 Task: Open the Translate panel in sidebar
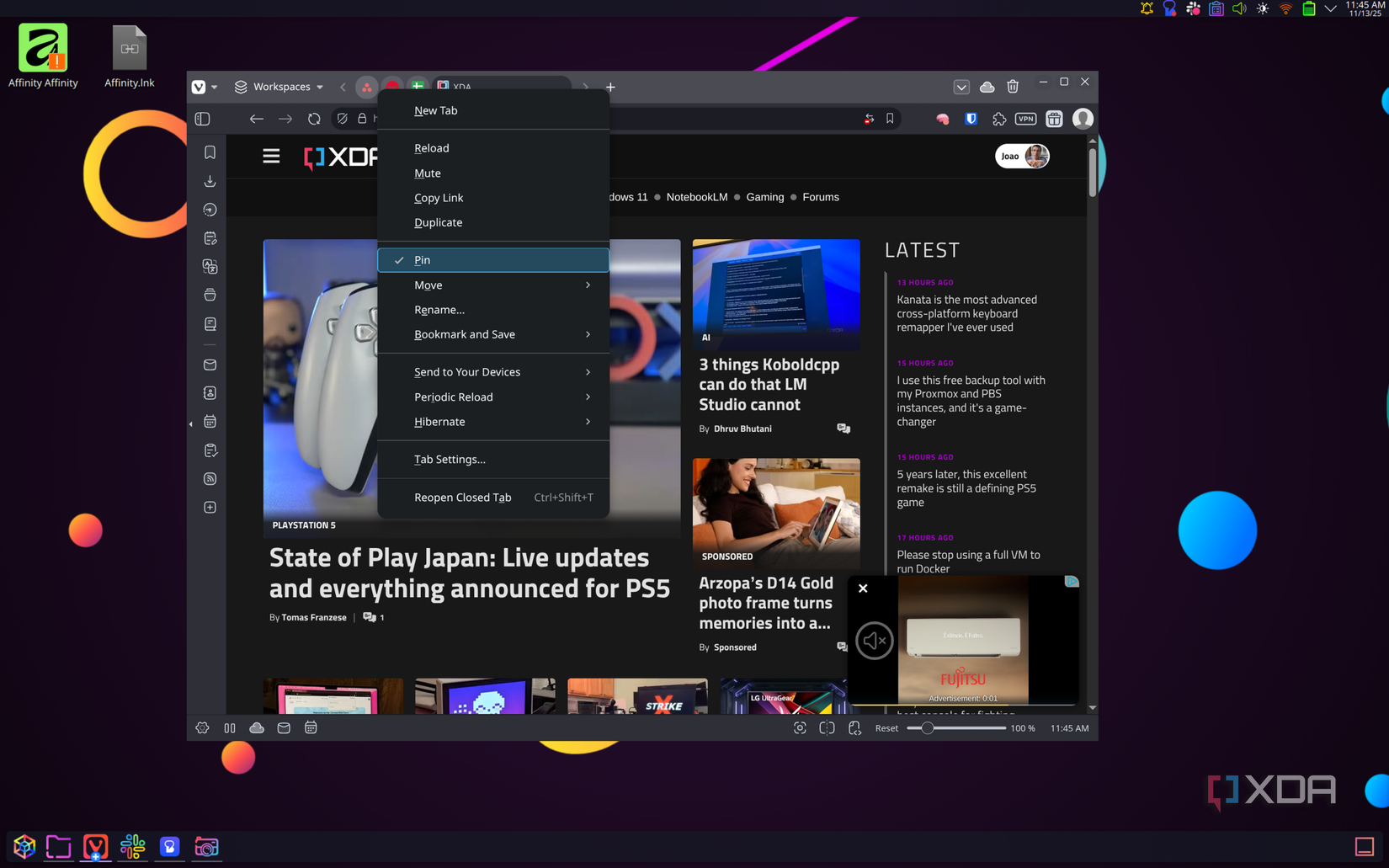pos(210,266)
